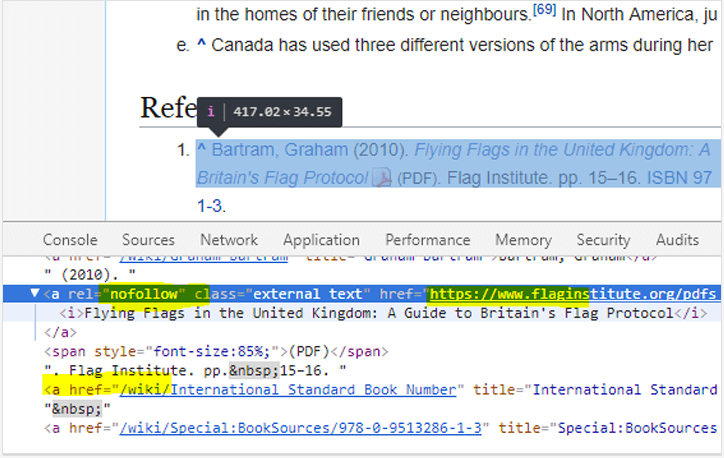
Task: Open the Network tab
Action: [x=229, y=240]
